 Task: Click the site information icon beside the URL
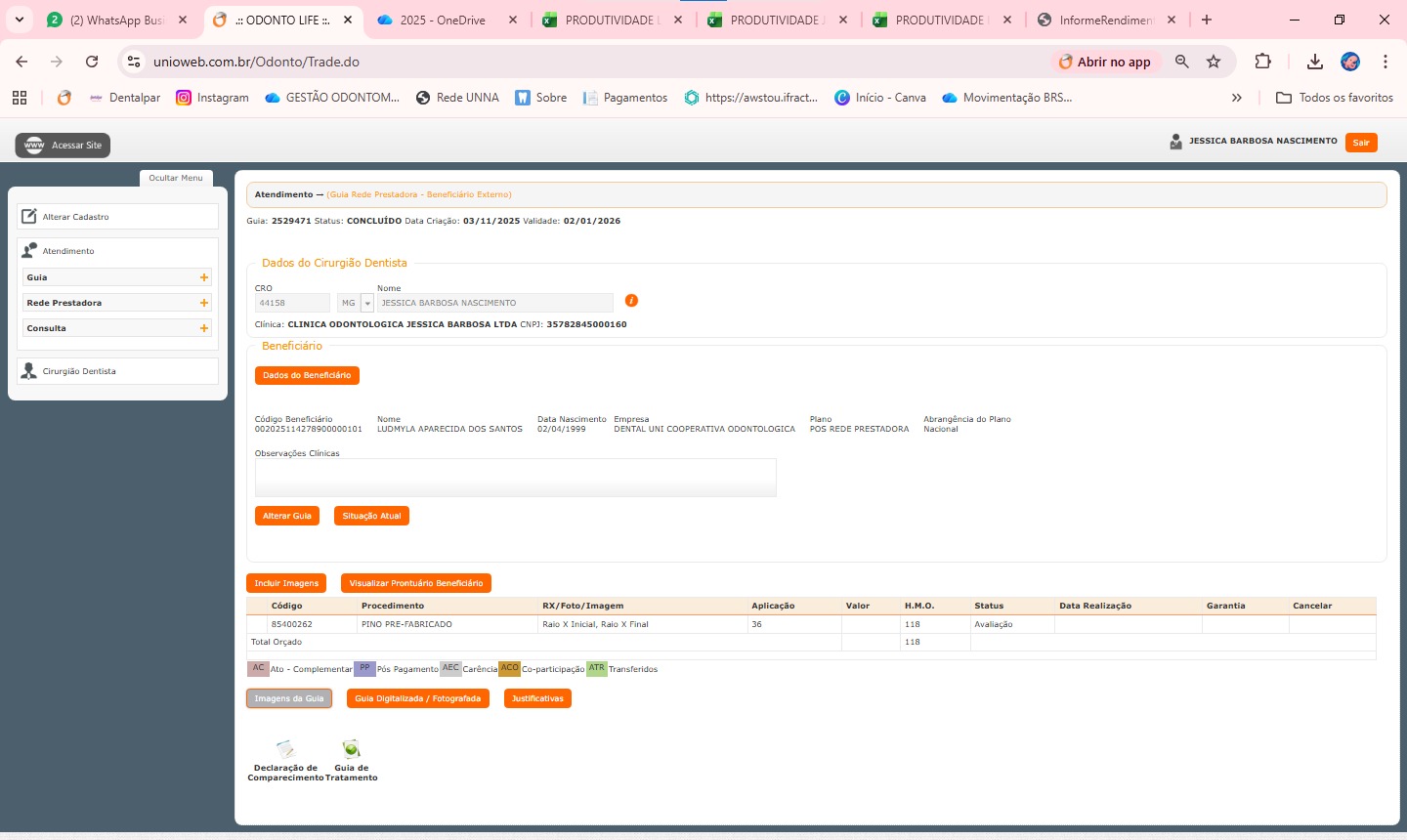(x=134, y=62)
